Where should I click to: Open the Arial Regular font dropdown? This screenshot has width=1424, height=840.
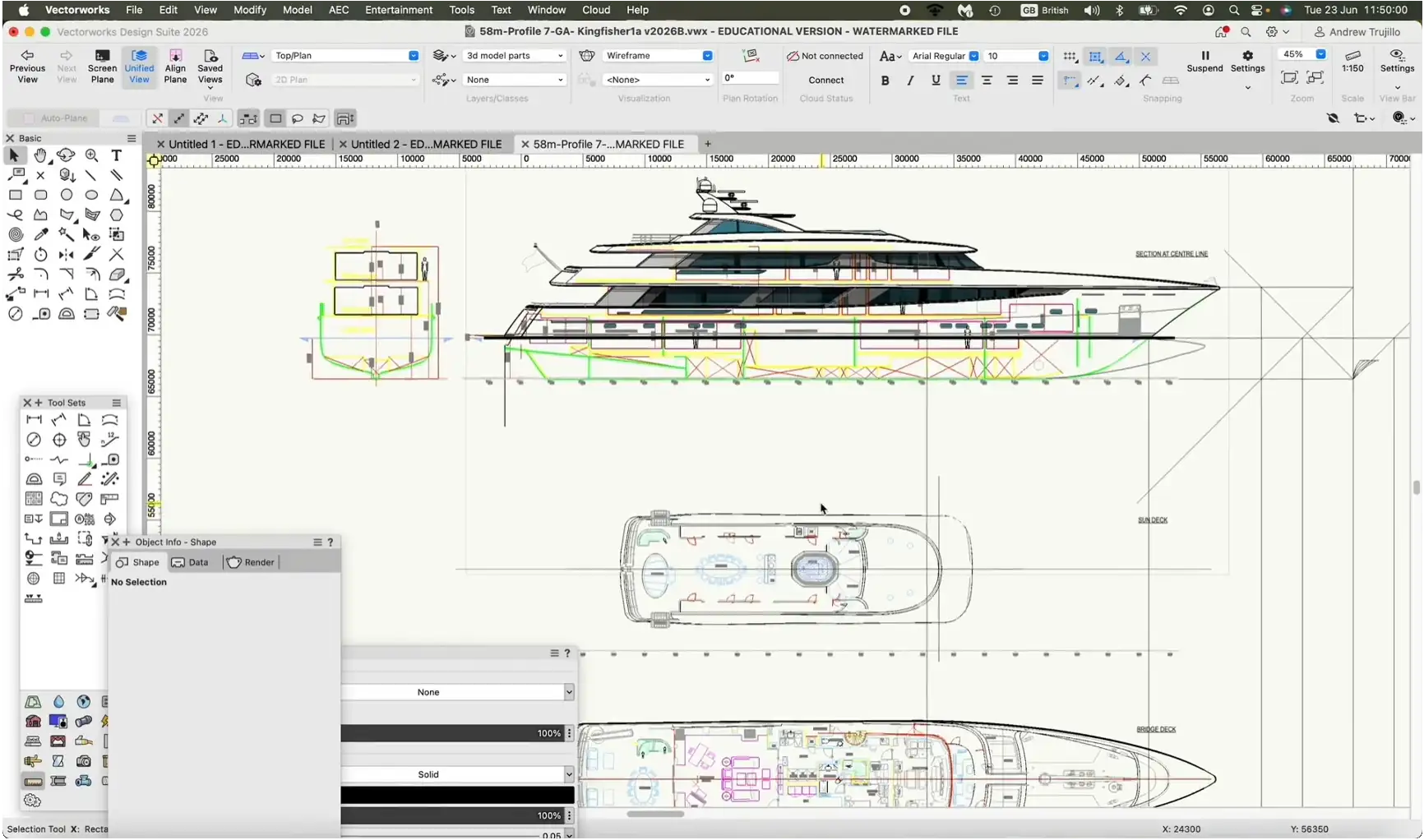tap(945, 56)
